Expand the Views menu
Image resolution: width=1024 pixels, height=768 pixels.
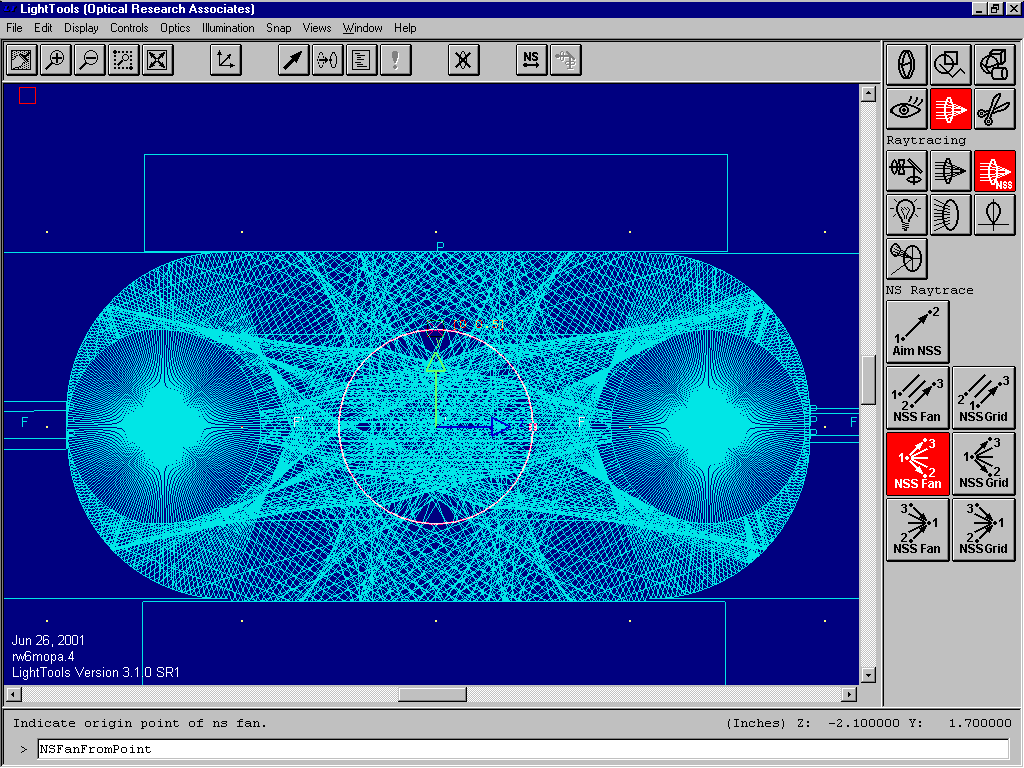317,28
